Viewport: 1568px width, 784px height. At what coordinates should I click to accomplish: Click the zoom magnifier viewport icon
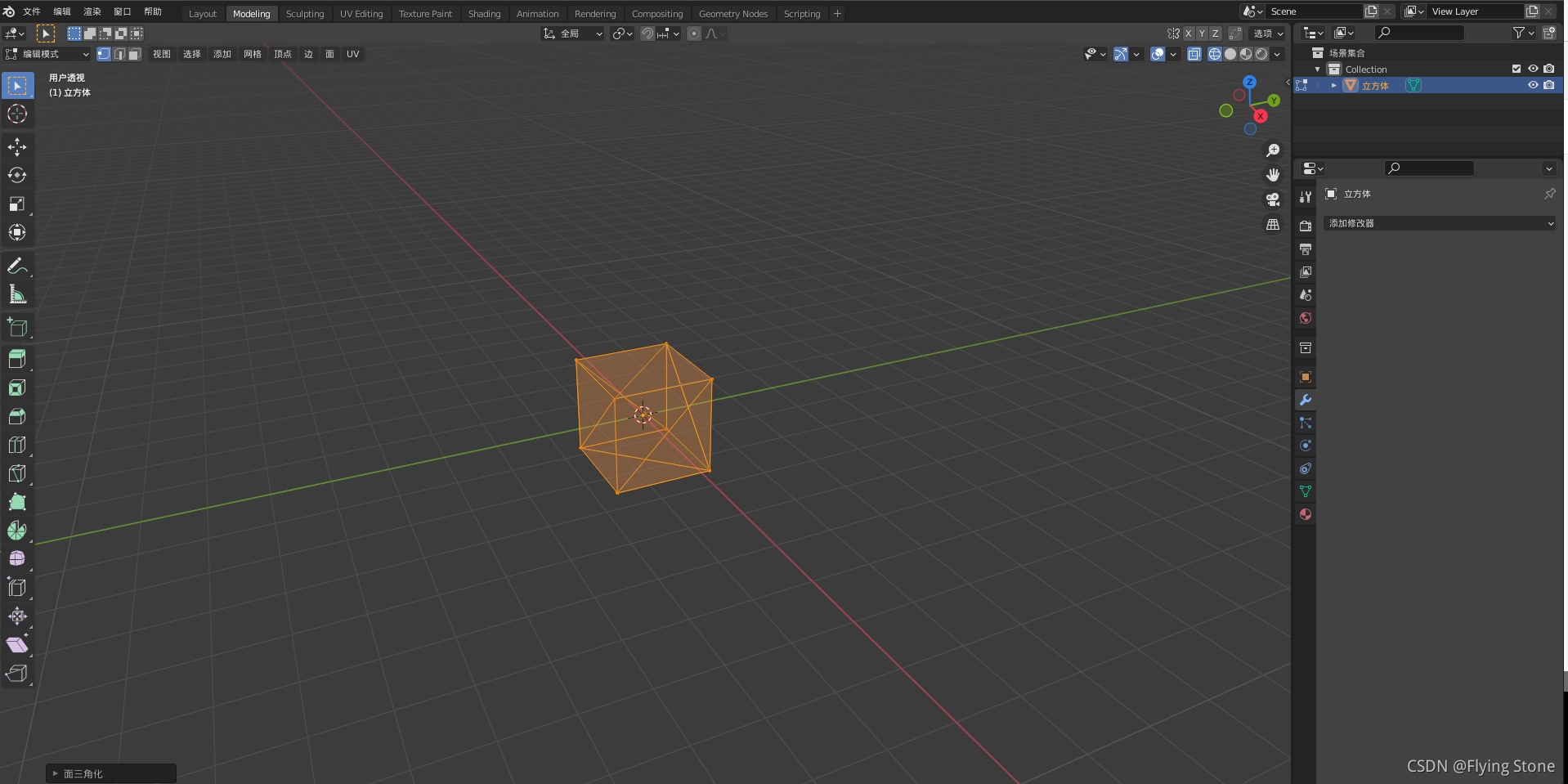(1273, 150)
